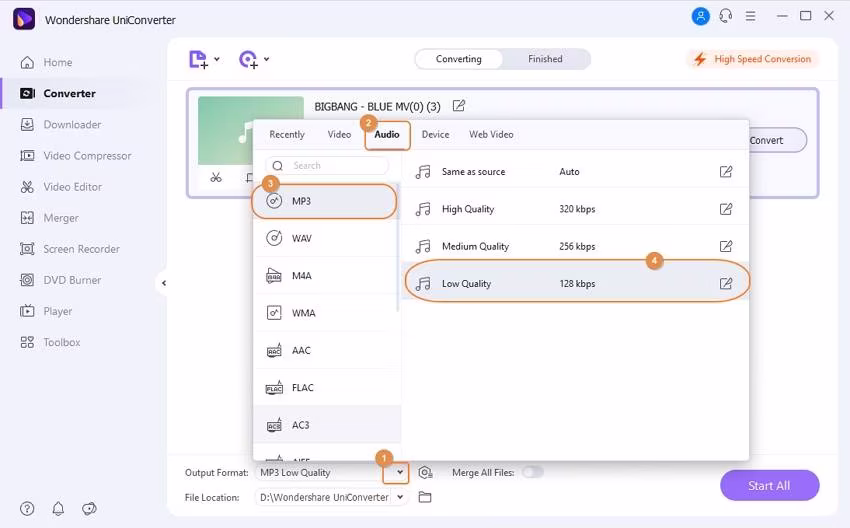Click the user account avatar icon

[x=700, y=16]
